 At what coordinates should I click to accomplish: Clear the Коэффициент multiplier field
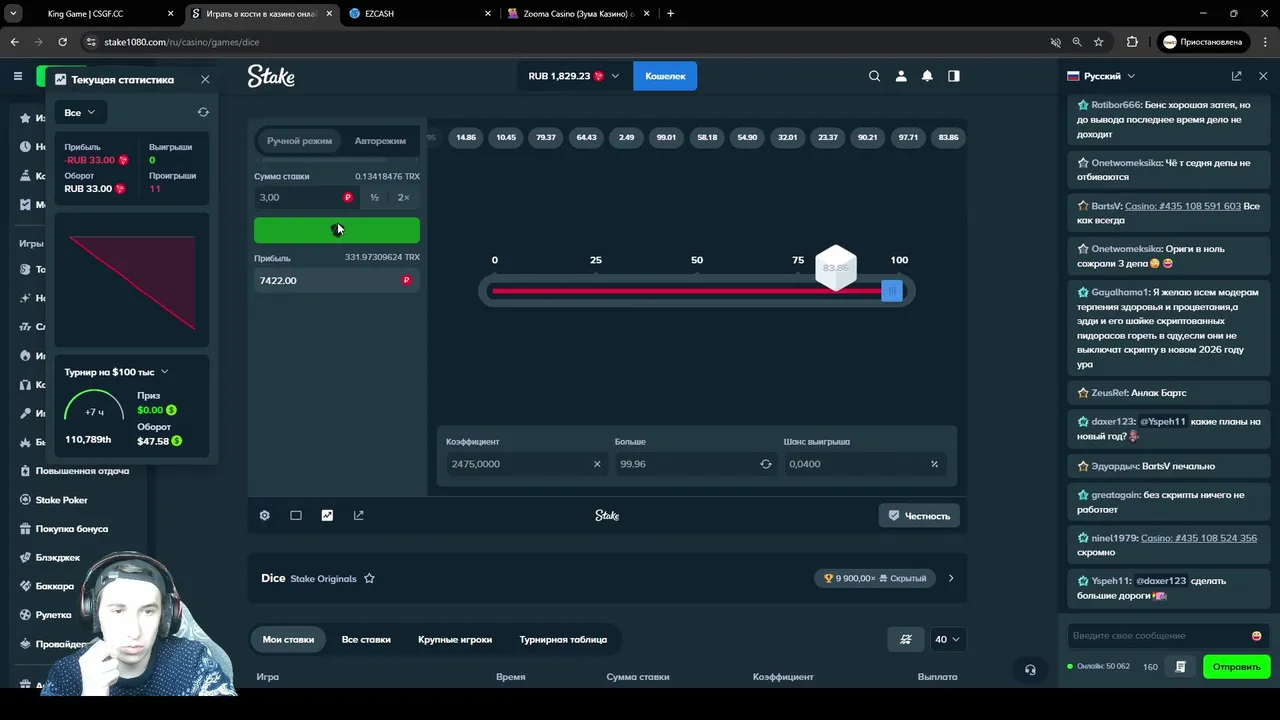(x=597, y=464)
